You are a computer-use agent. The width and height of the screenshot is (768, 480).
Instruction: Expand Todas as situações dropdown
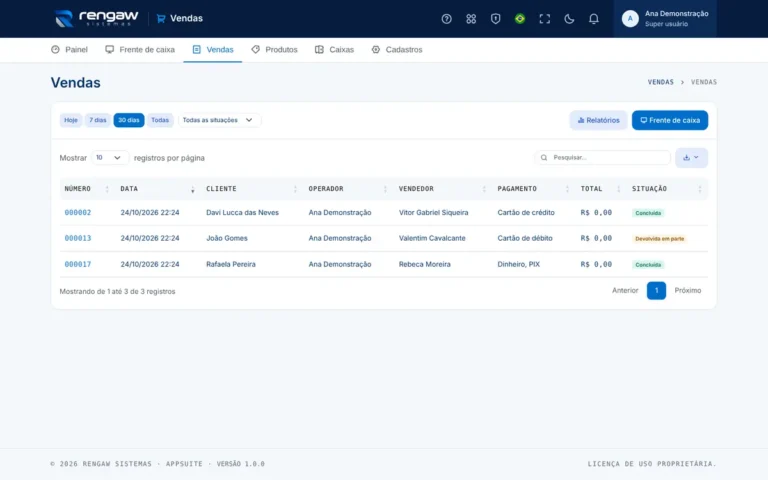(219, 120)
